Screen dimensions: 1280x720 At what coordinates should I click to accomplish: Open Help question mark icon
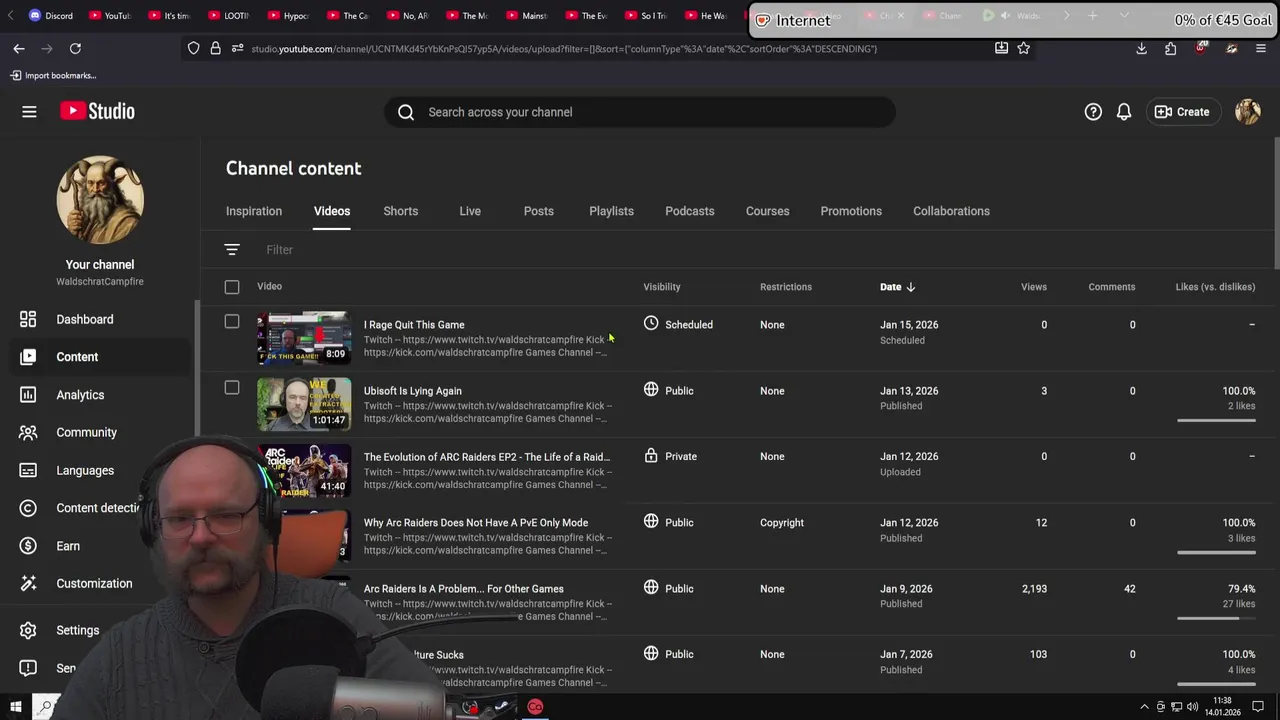1093,112
